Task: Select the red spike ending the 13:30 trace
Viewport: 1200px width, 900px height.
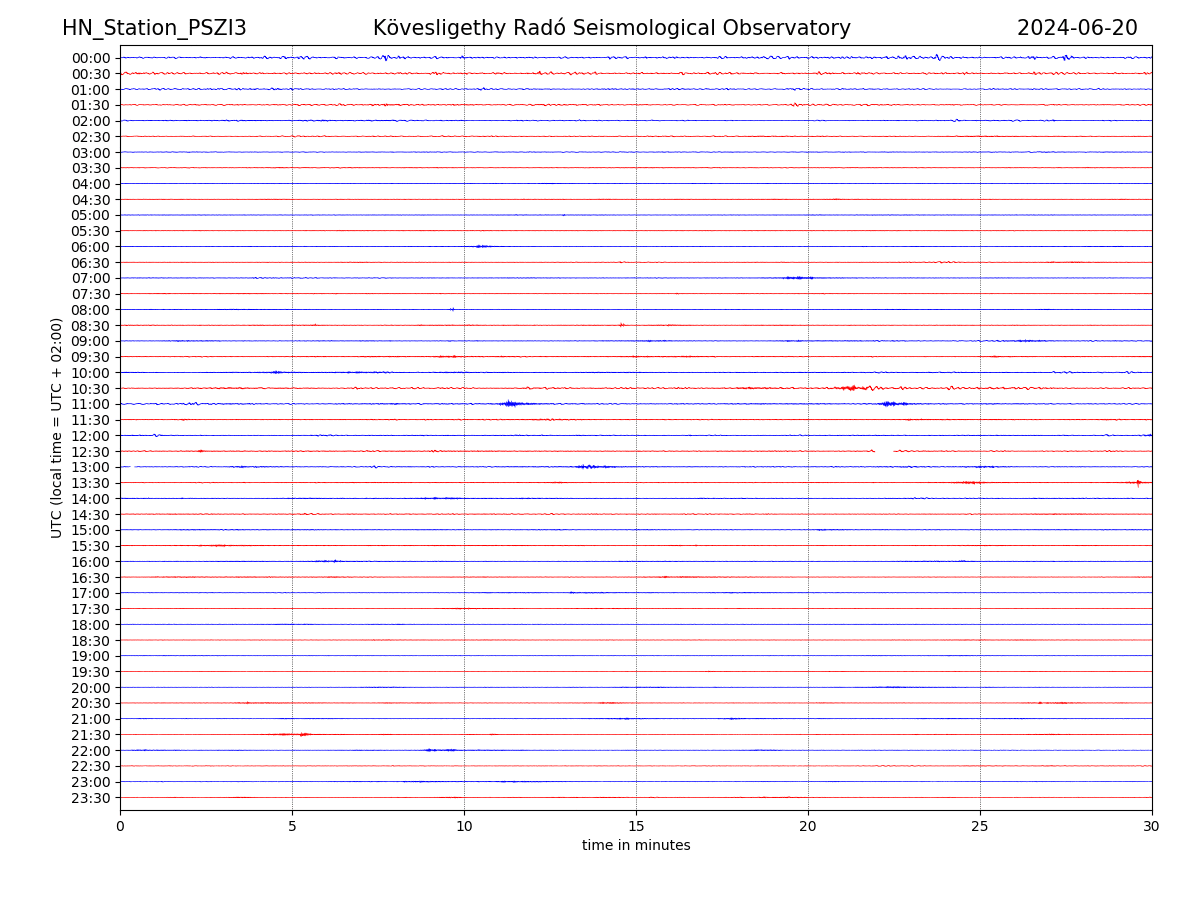Action: click(x=1138, y=483)
